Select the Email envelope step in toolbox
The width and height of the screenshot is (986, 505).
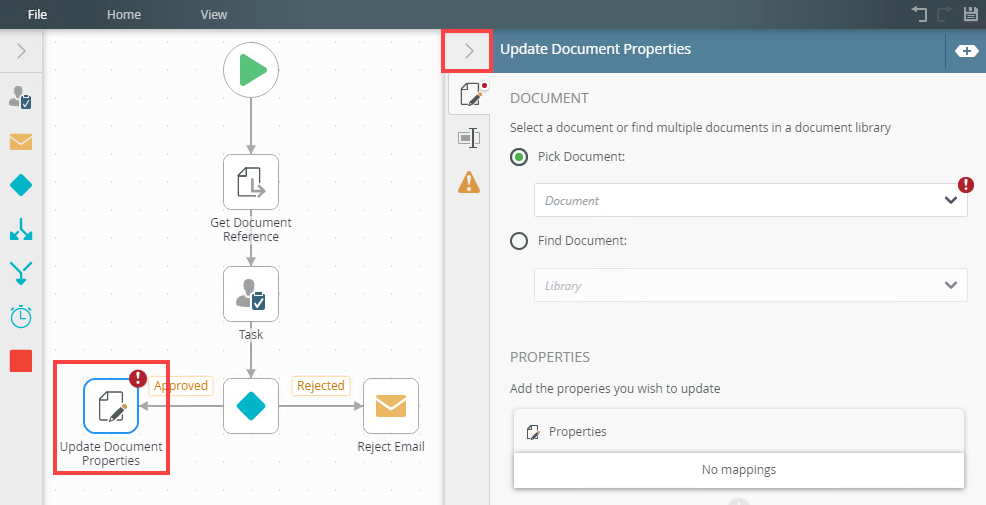[x=21, y=142]
